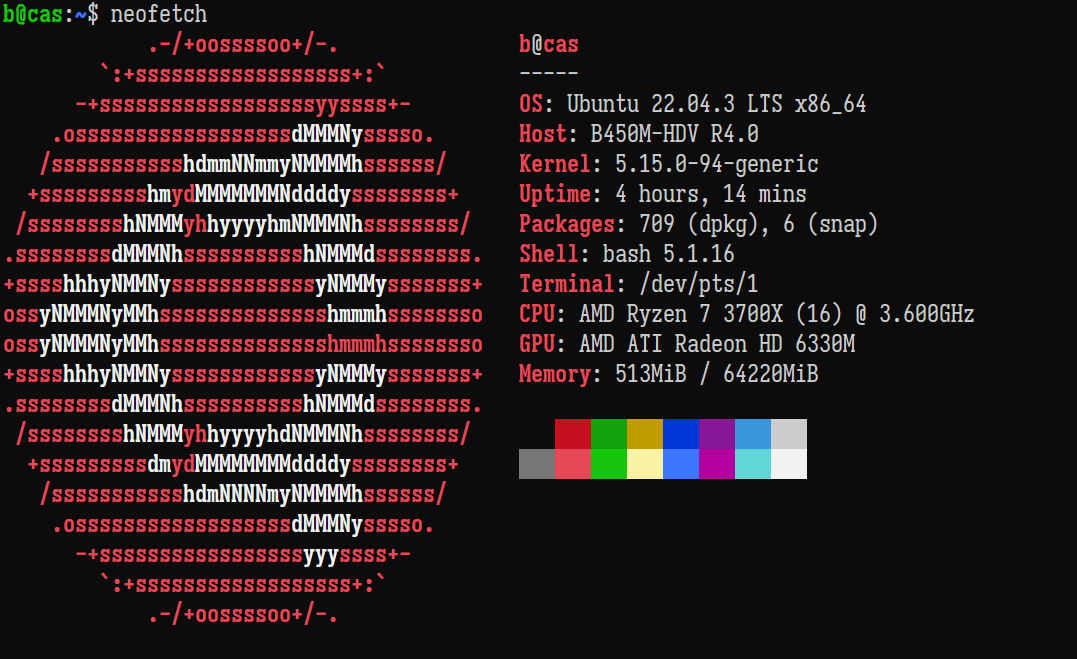Select the dark green color block
1077x659 pixels.
tap(609, 434)
